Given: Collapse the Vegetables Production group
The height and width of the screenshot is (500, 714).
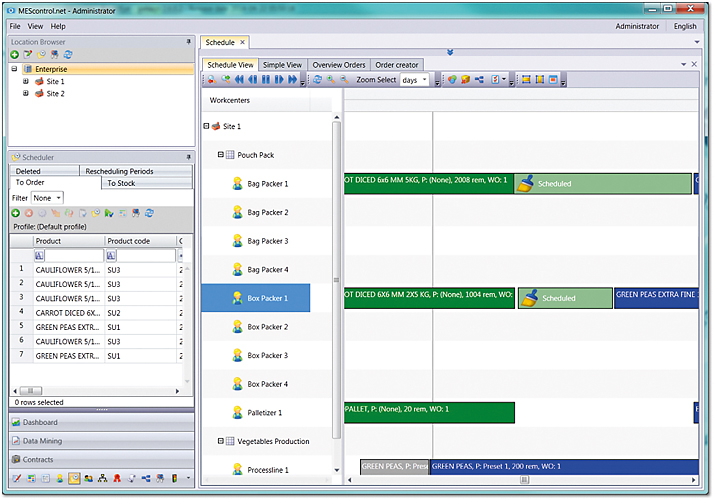Looking at the screenshot, I should [221, 441].
